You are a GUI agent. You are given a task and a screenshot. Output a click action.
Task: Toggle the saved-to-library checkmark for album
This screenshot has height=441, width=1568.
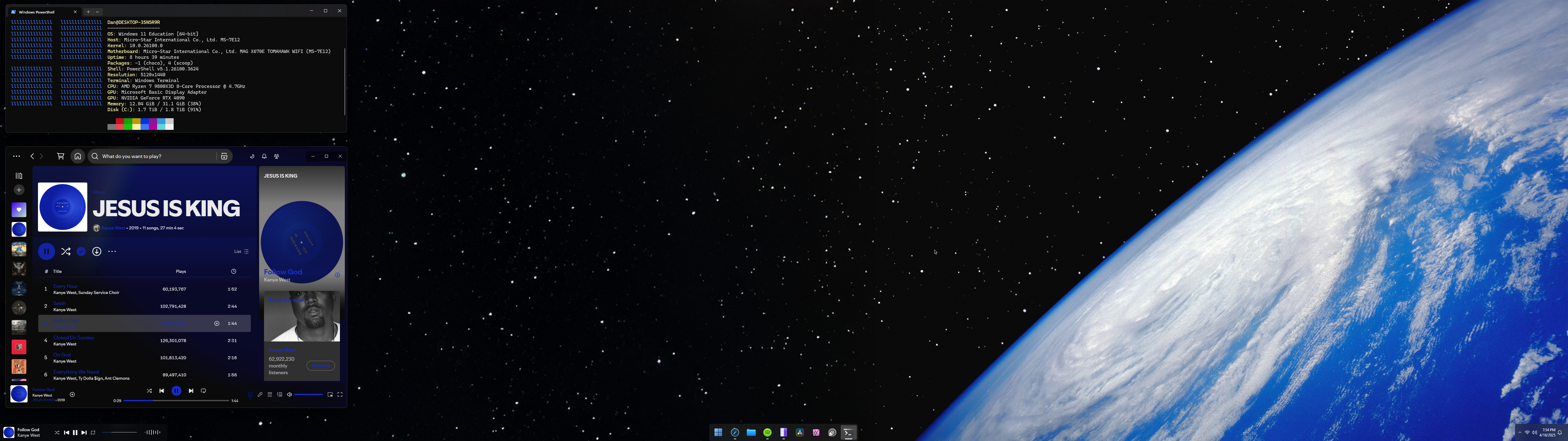tap(81, 251)
